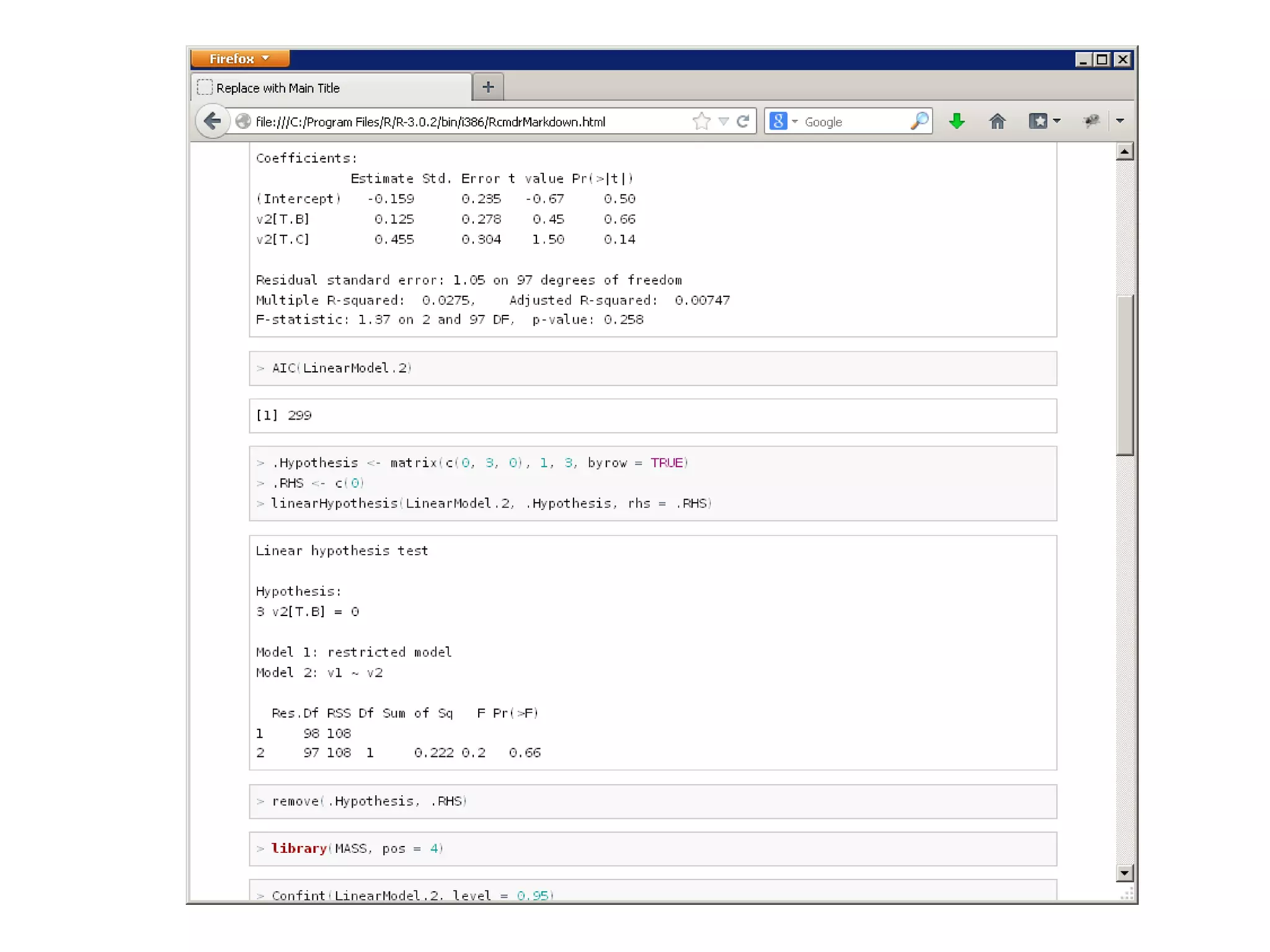Click the F-statistic summary line
Viewport: 1270px width, 952px height.
coord(450,320)
